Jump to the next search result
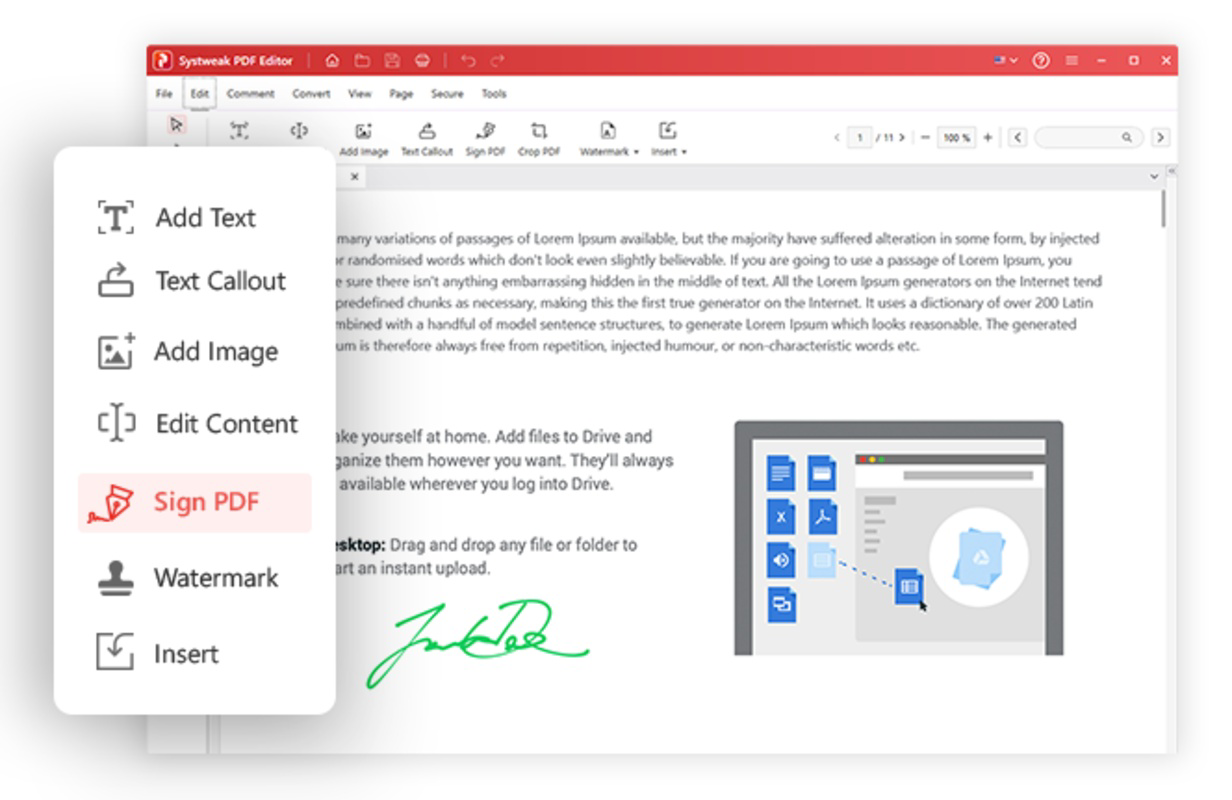The width and height of the screenshot is (1232, 800). (x=1160, y=138)
